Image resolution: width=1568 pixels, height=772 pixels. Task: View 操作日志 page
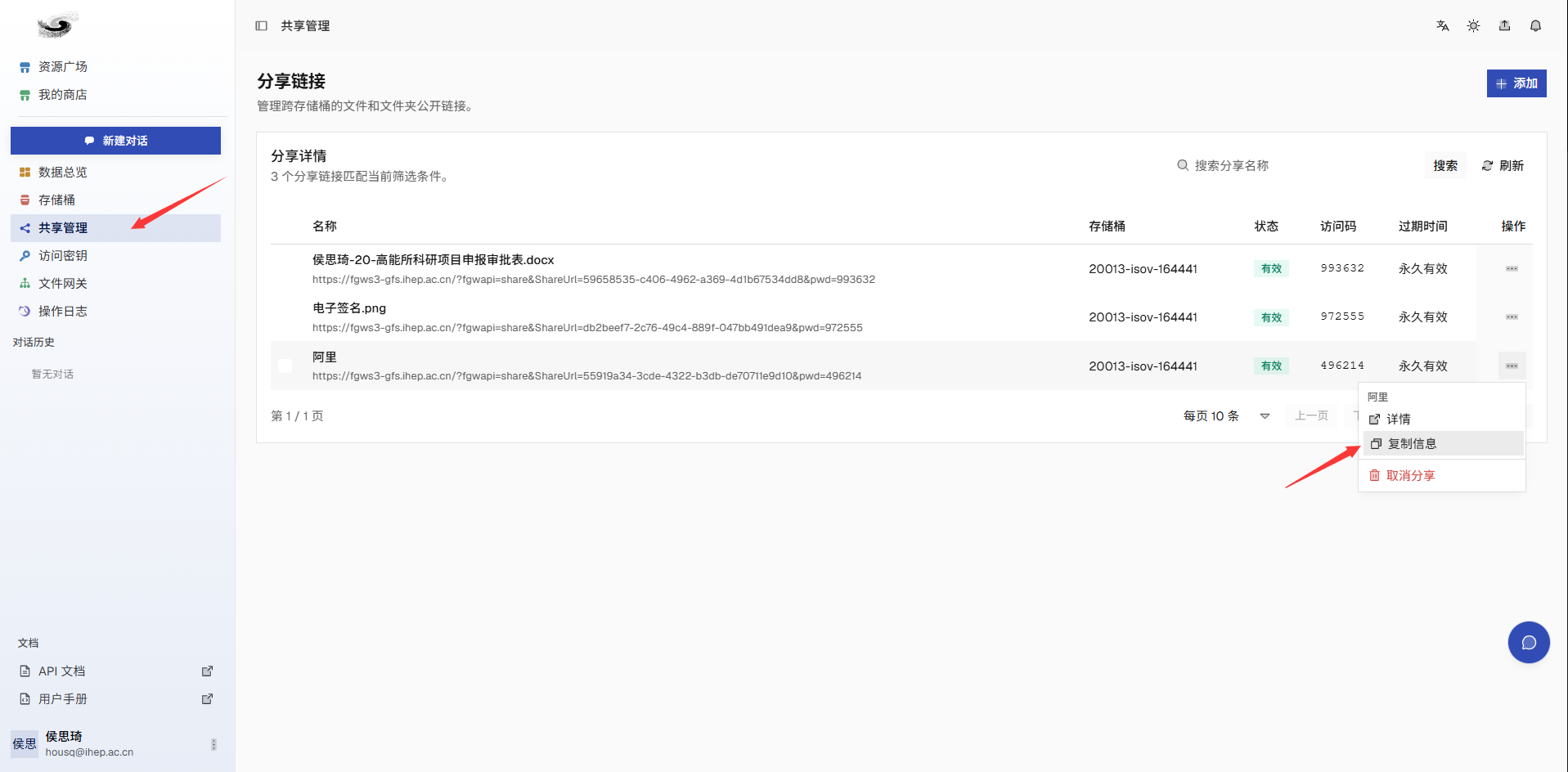pyautogui.click(x=115, y=312)
